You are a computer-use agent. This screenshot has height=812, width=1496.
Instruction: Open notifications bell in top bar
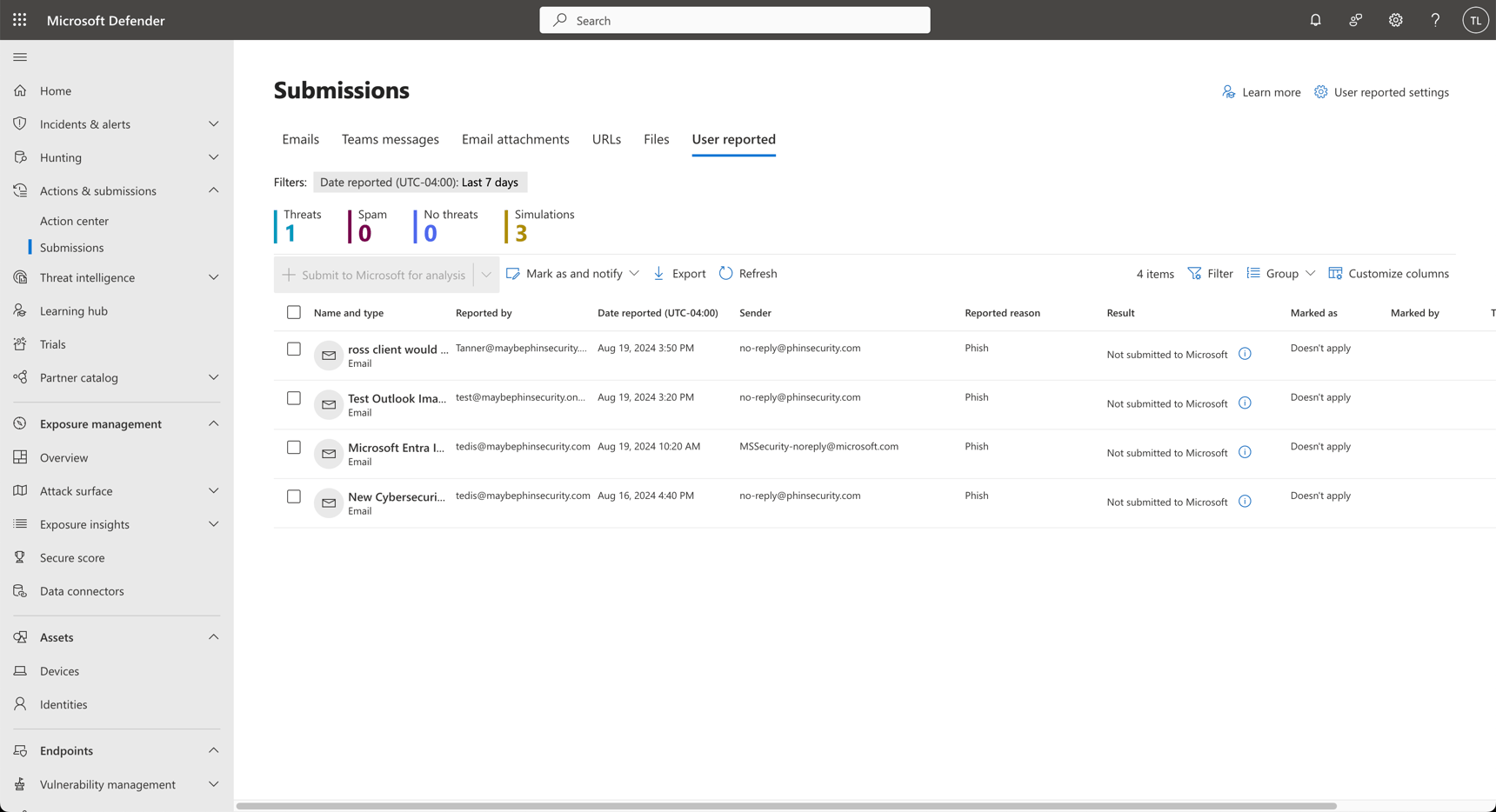pyautogui.click(x=1315, y=19)
